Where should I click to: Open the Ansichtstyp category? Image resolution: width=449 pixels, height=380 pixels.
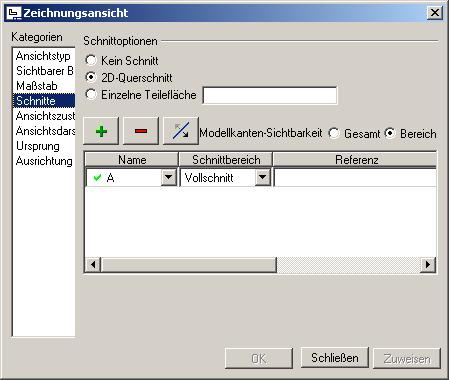tap(43, 56)
